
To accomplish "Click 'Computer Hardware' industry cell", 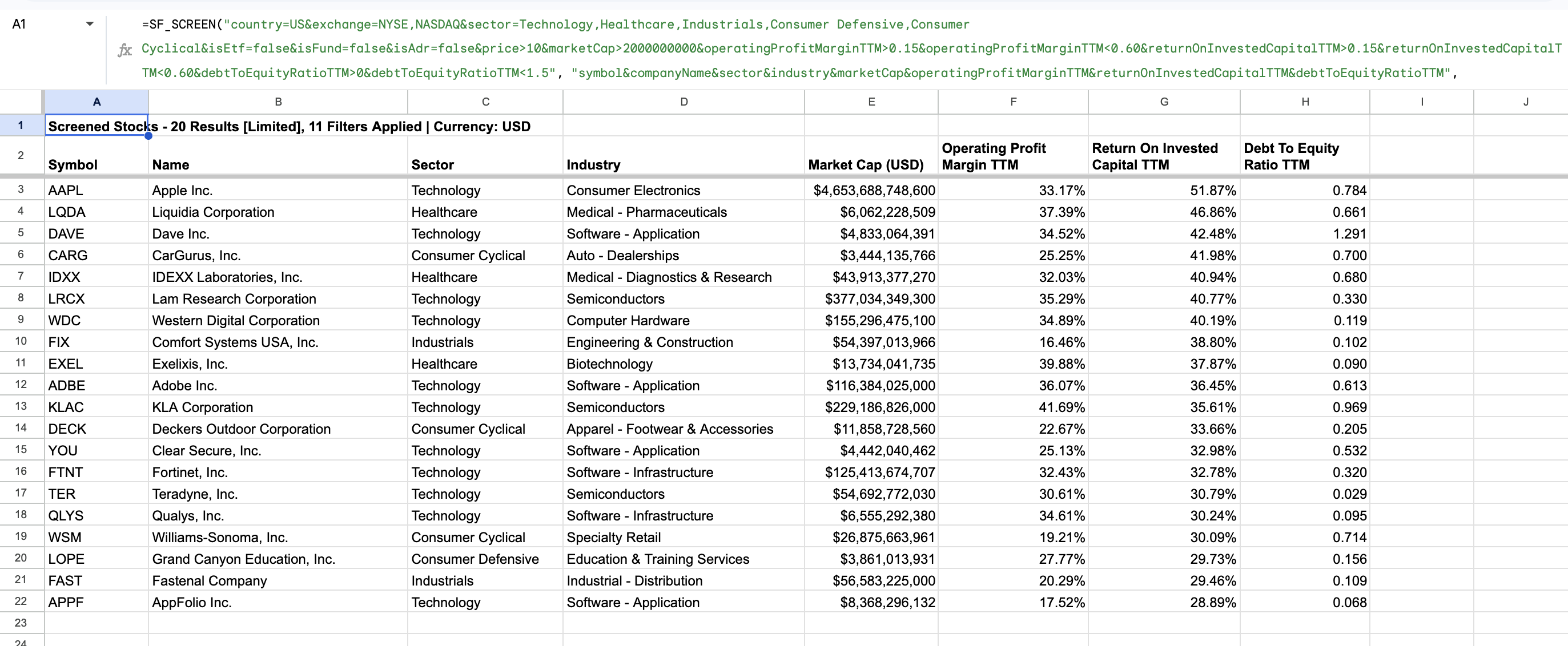I will [x=684, y=321].
